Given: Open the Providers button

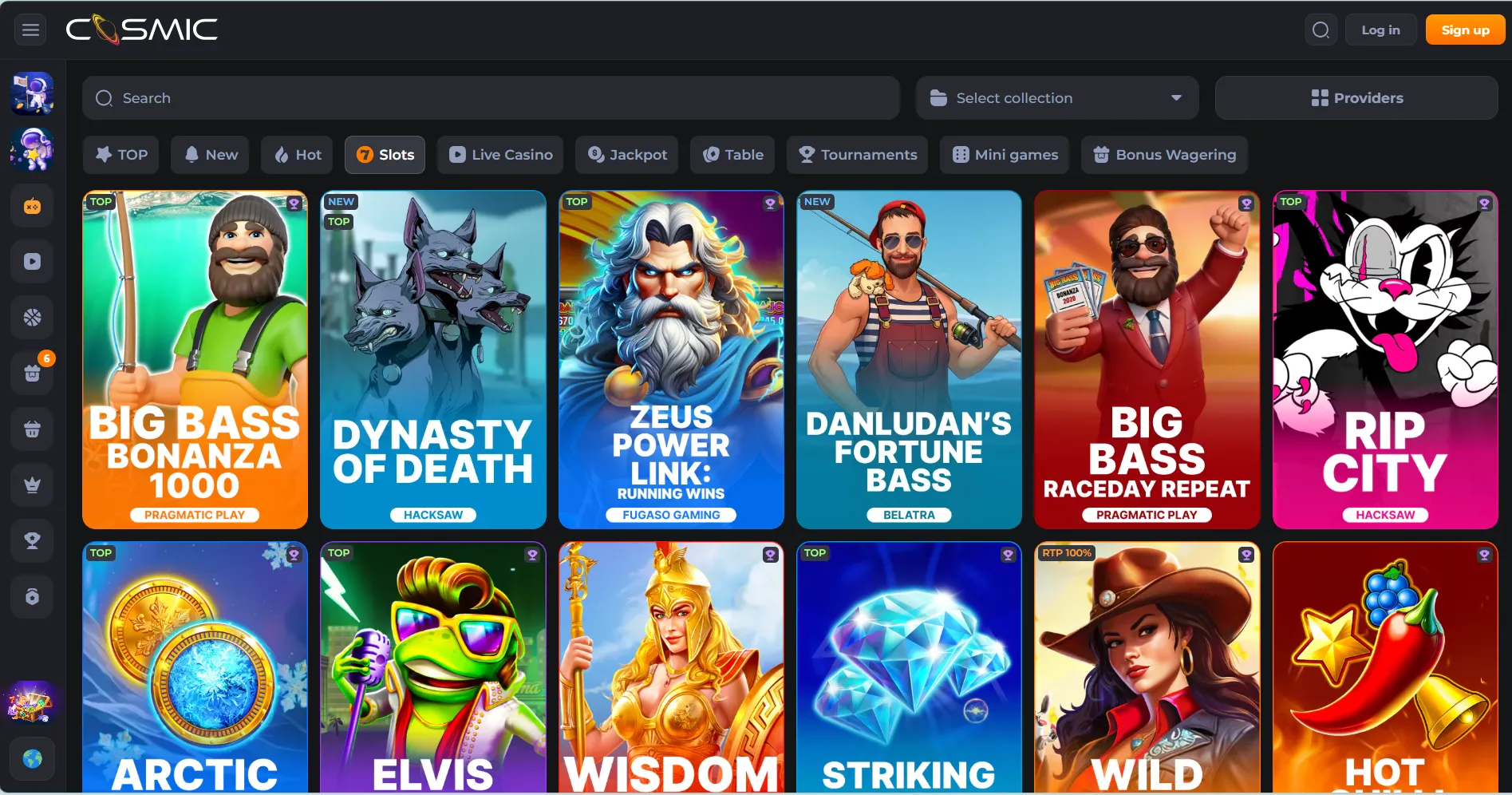Looking at the screenshot, I should tap(1356, 98).
